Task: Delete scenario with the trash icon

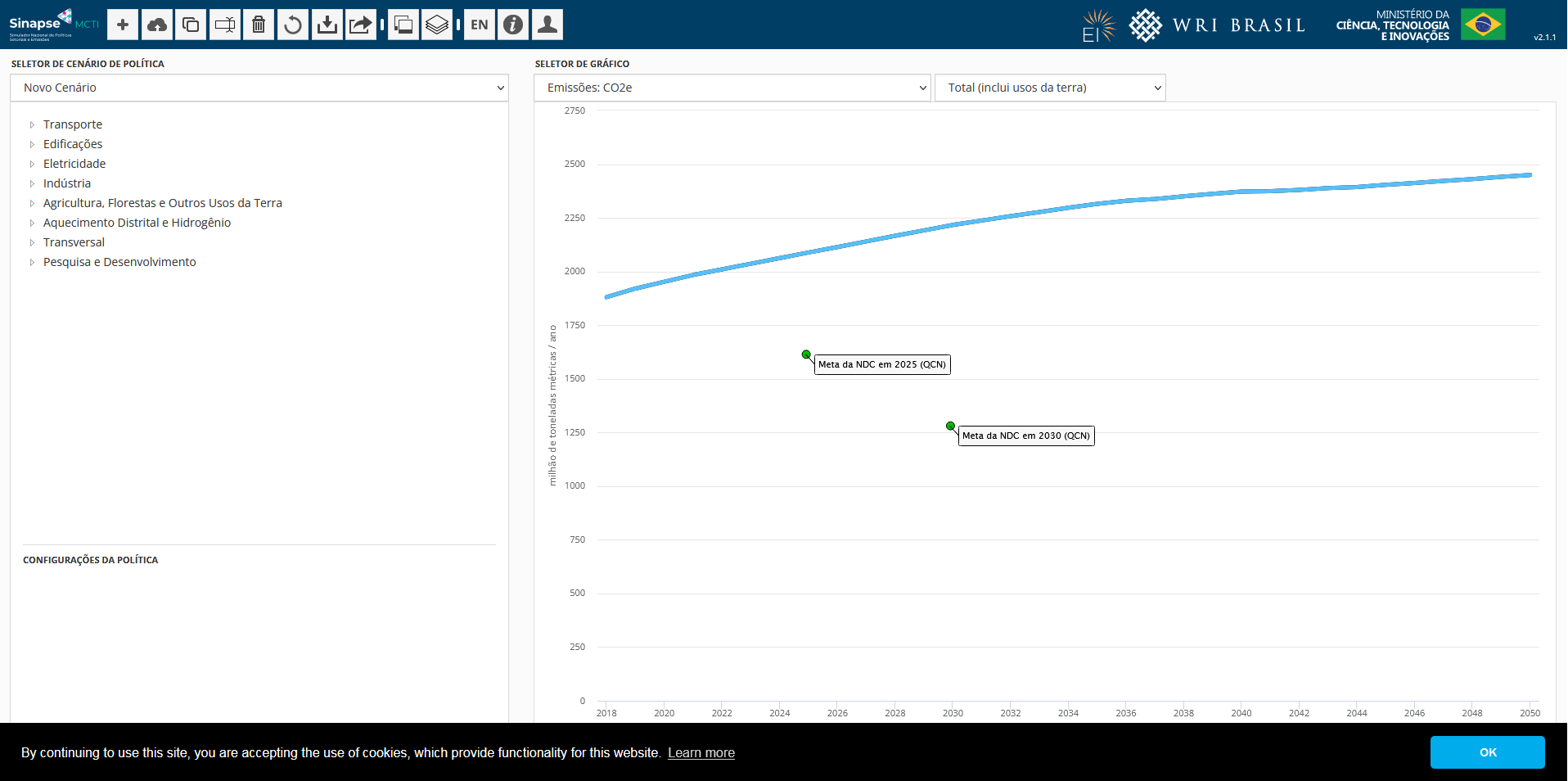Action: tap(259, 25)
